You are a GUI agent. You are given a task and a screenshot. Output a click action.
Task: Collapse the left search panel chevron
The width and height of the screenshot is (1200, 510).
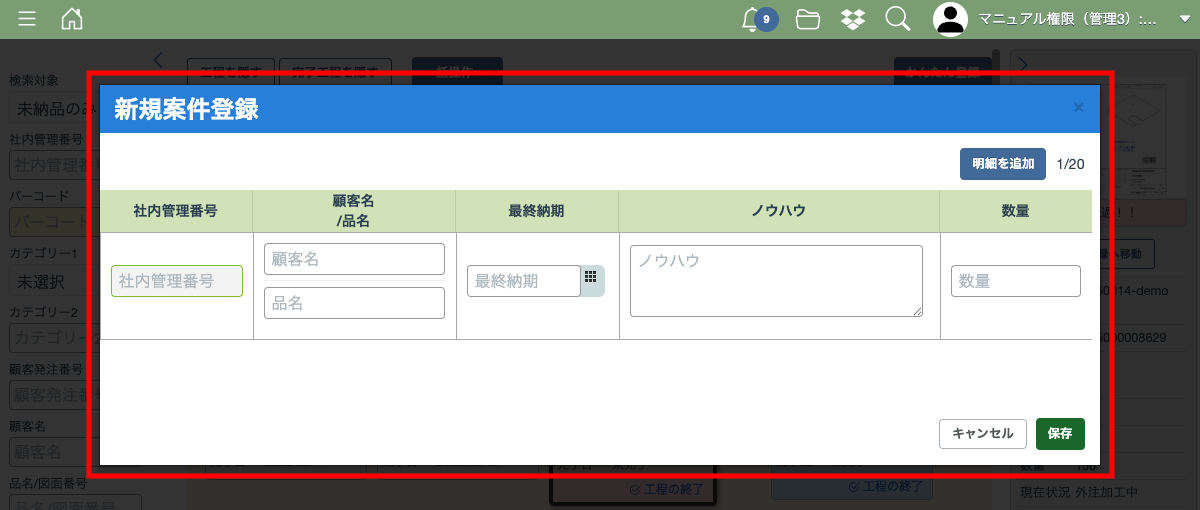point(158,61)
